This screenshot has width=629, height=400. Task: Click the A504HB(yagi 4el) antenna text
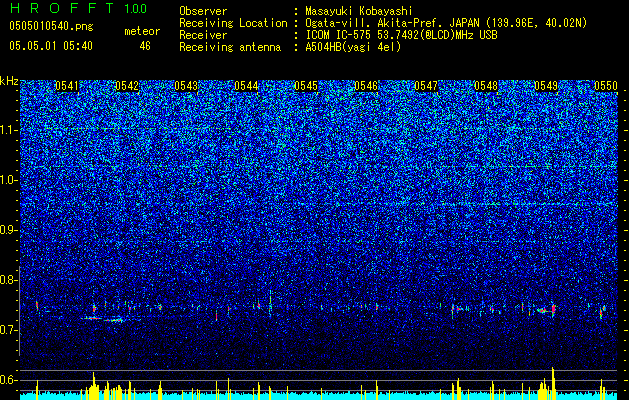click(x=353, y=47)
